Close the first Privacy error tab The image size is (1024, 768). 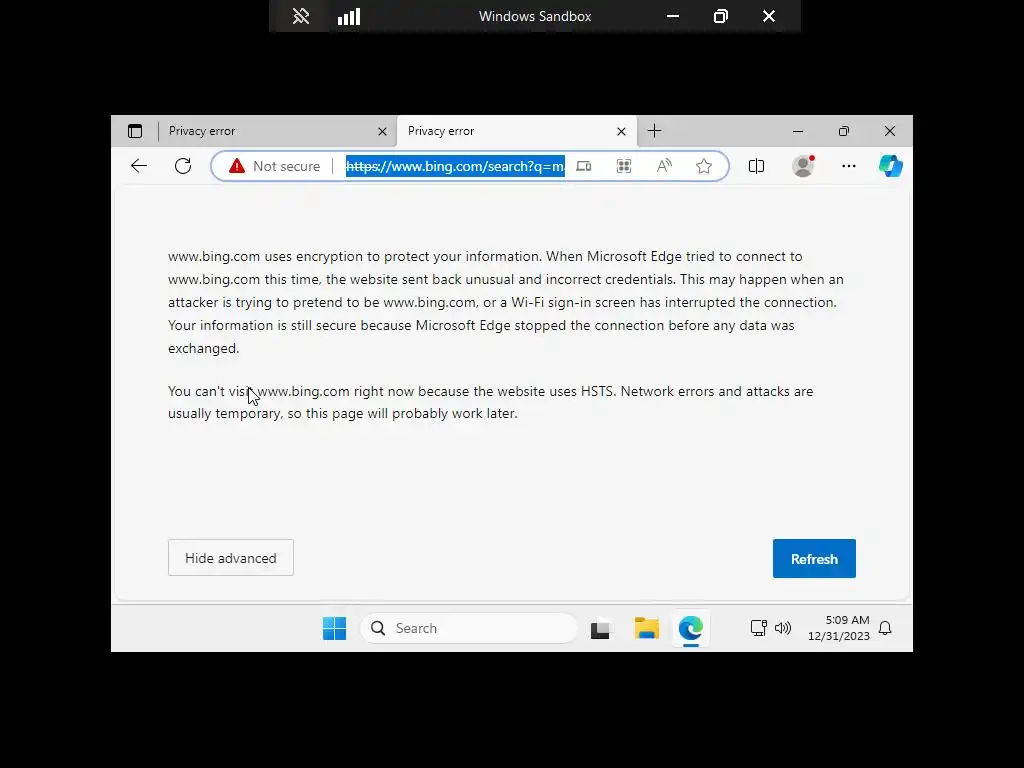[x=383, y=131]
